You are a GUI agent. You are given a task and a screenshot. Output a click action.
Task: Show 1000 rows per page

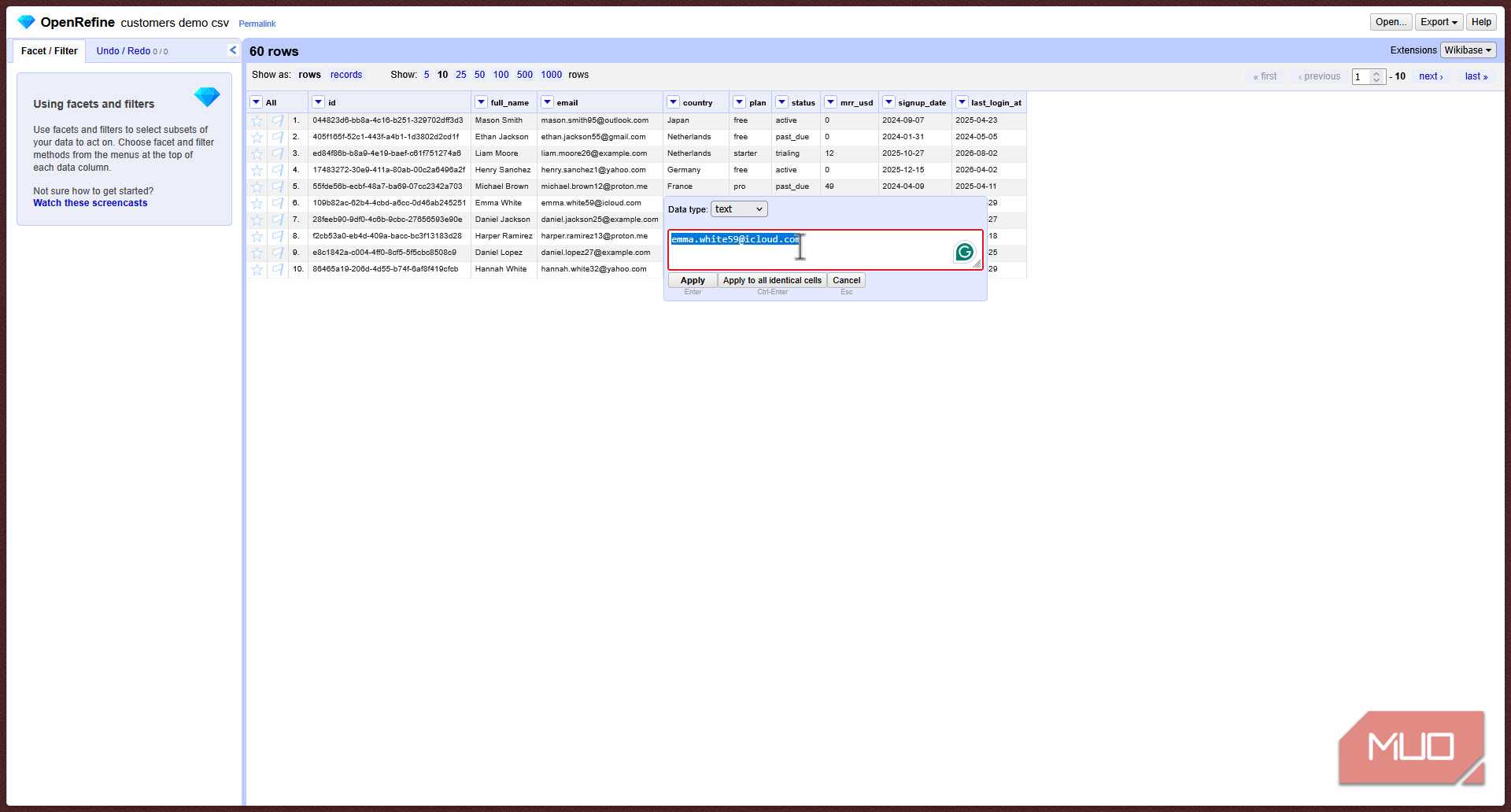point(551,75)
